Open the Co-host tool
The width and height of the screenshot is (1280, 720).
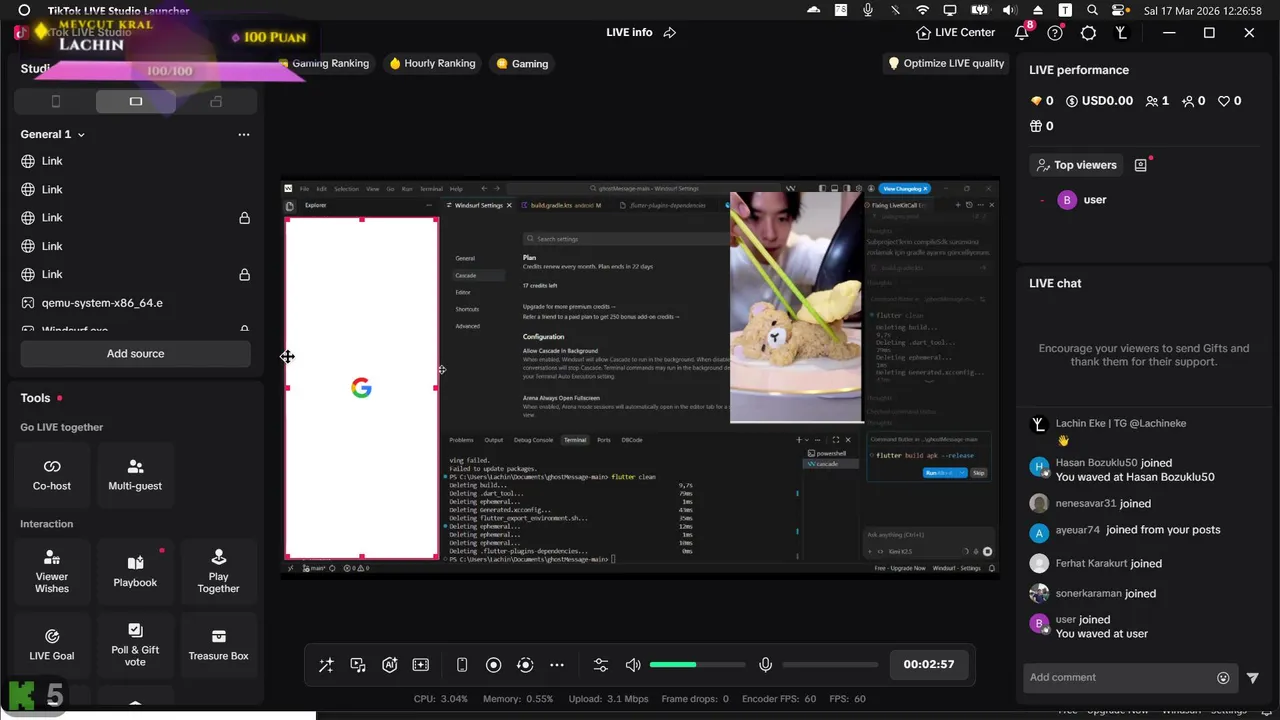[52, 475]
